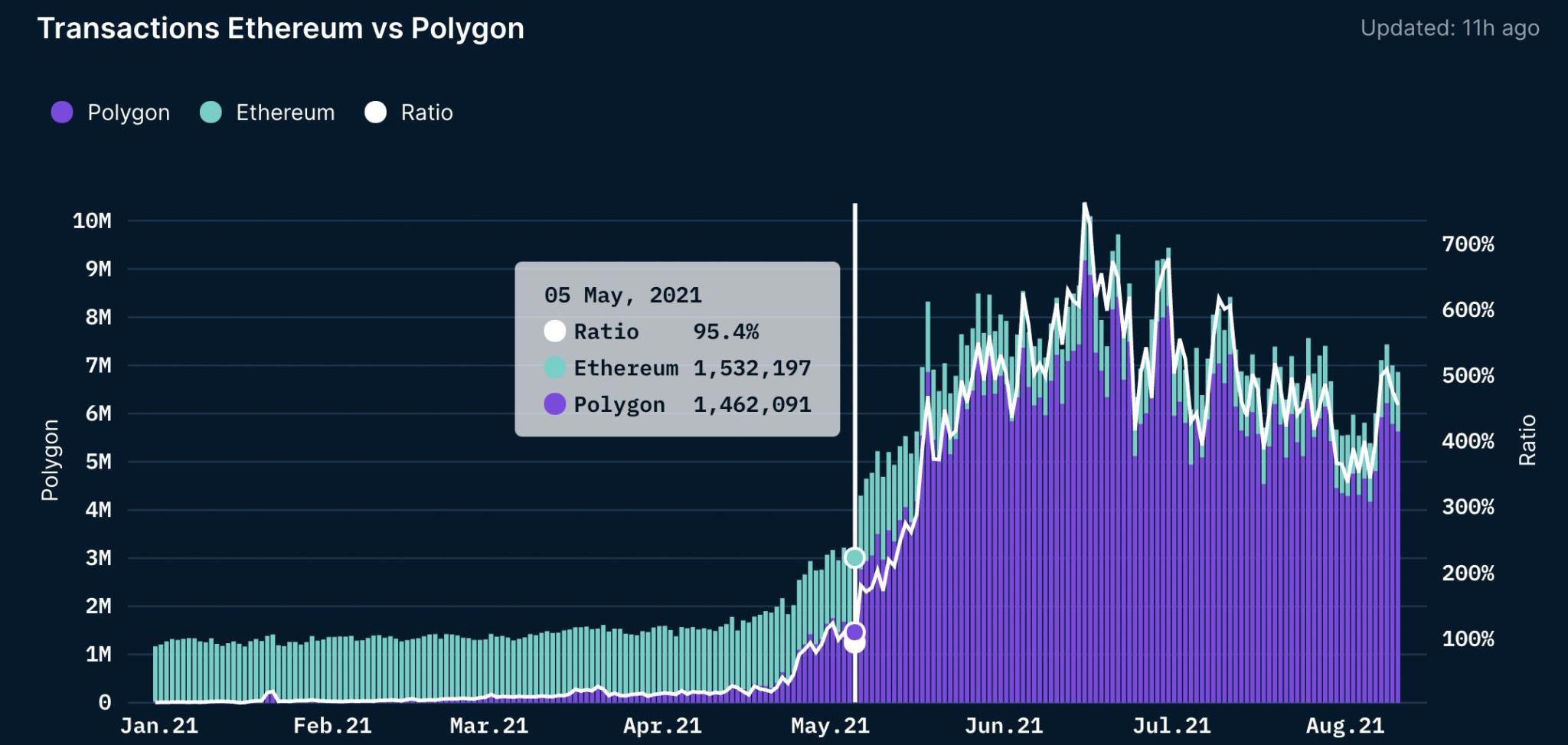This screenshot has width=1568, height=745.
Task: Click the vertical Ratio axis title
Action: click(x=1527, y=439)
